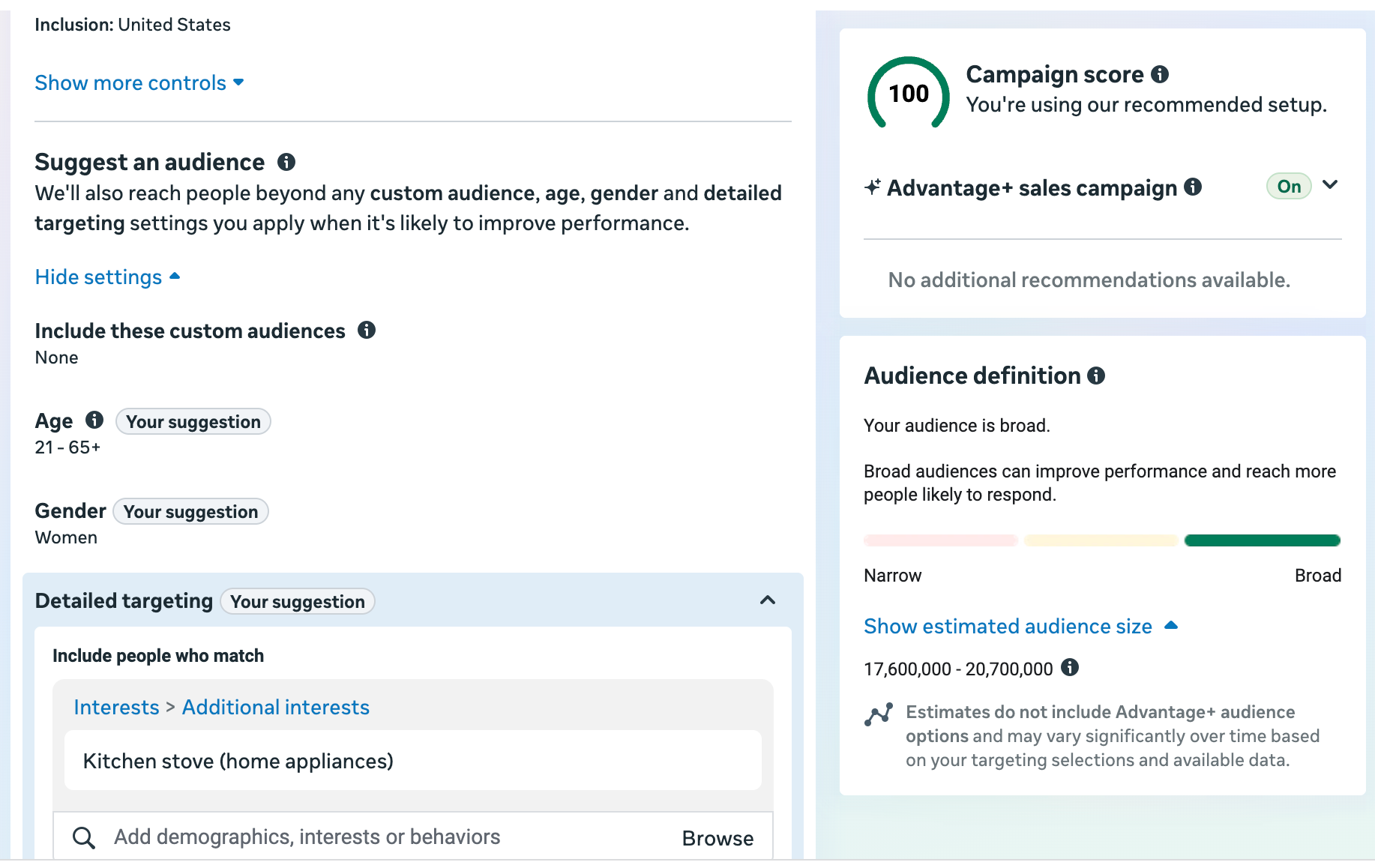Screen dimensions: 1375x868
Task: Open the Interests breadcrumb link
Action: 116,708
